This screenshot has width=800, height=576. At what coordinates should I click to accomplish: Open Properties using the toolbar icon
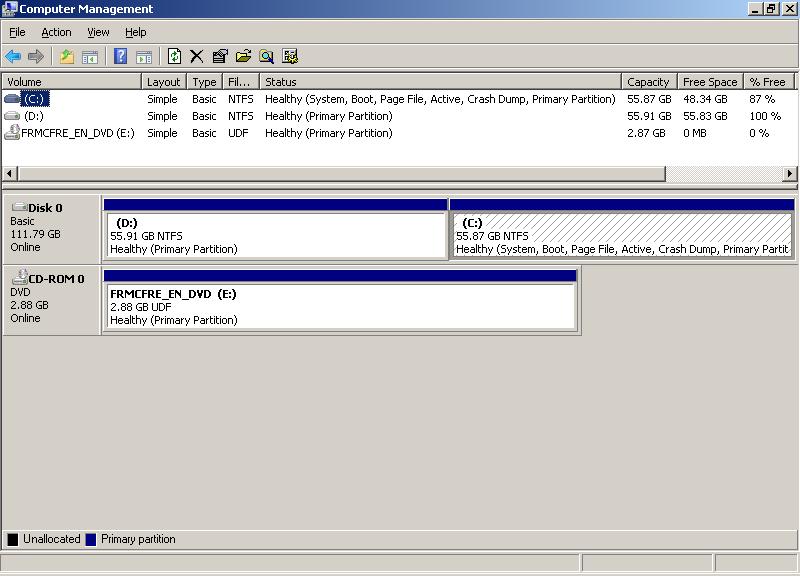coord(220,57)
